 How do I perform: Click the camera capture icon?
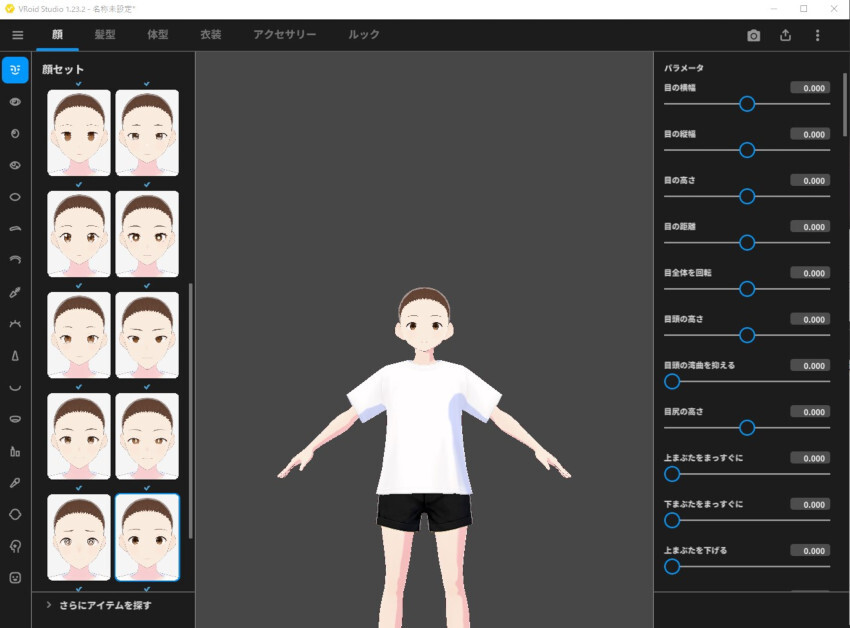[753, 35]
